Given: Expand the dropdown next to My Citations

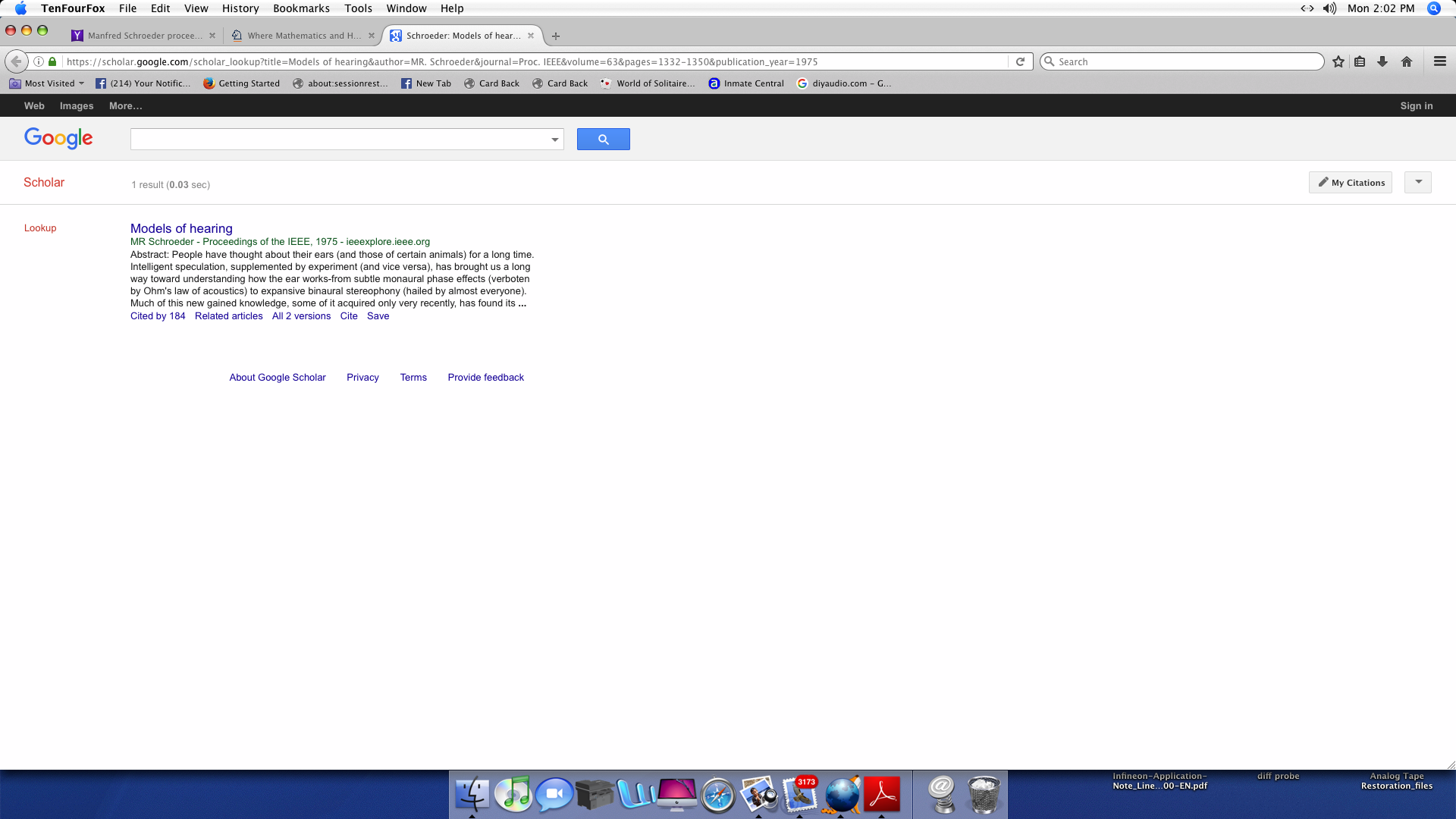Looking at the screenshot, I should point(1418,182).
